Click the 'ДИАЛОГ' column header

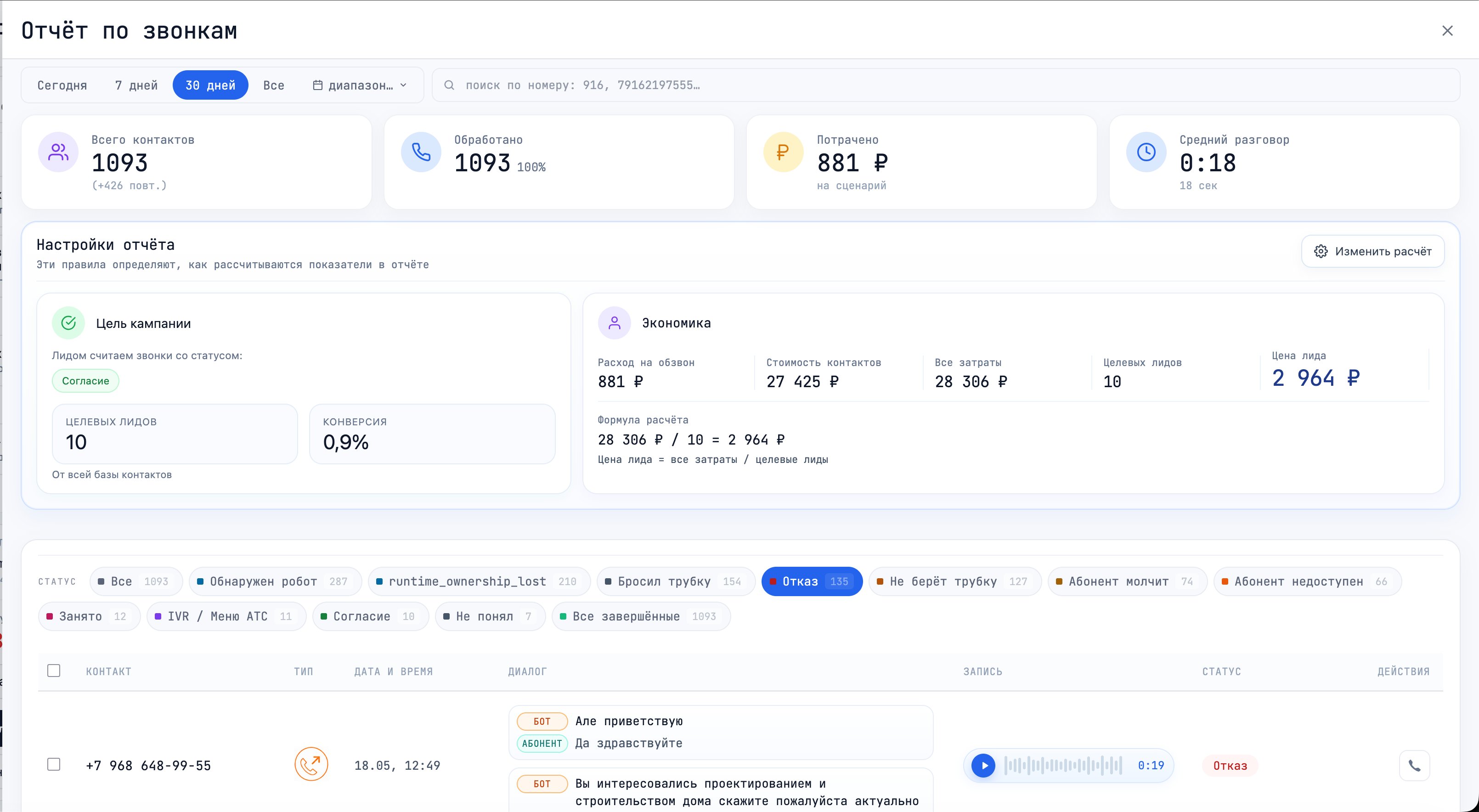527,671
